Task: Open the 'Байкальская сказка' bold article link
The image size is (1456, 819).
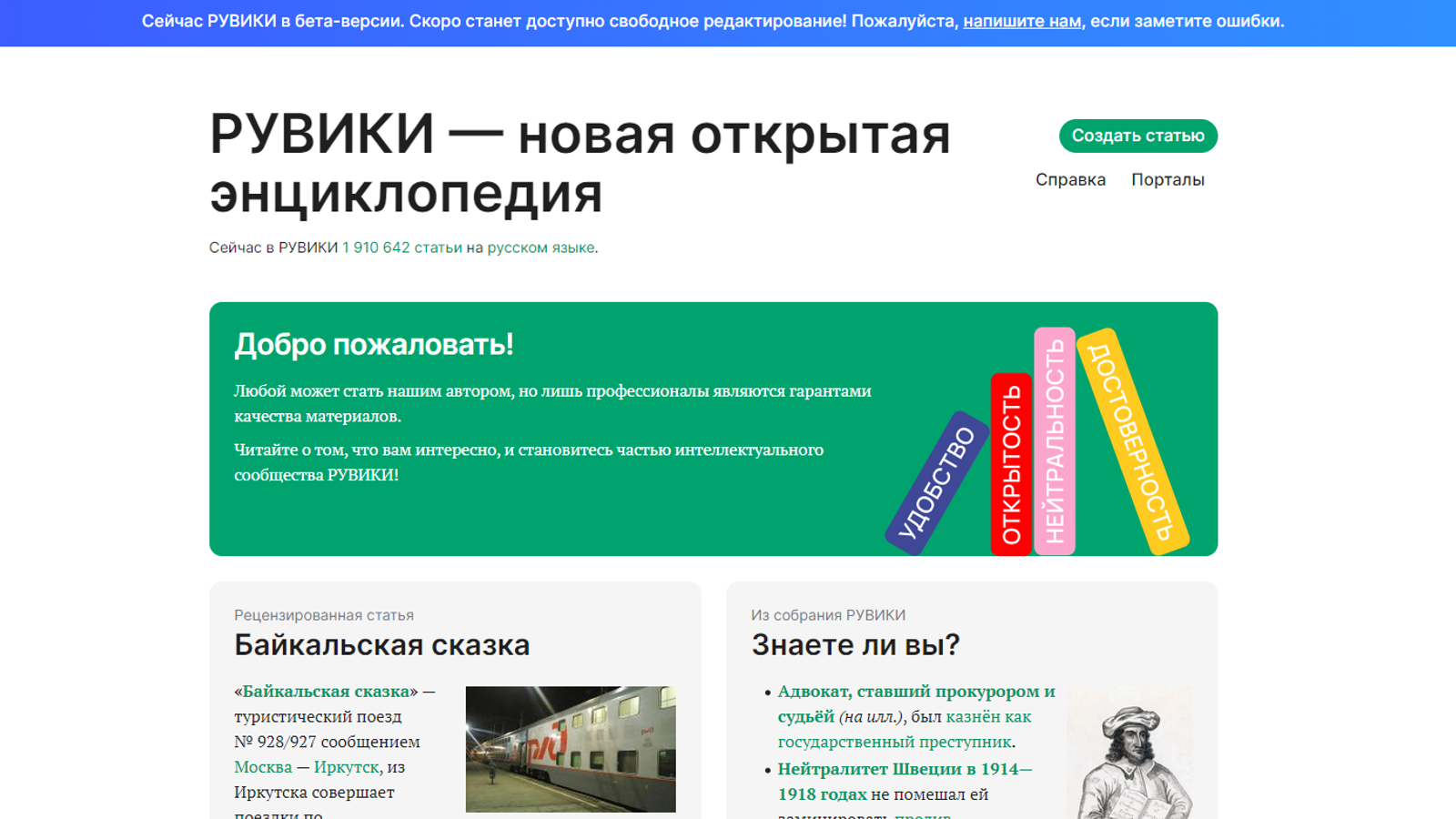Action: [326, 692]
